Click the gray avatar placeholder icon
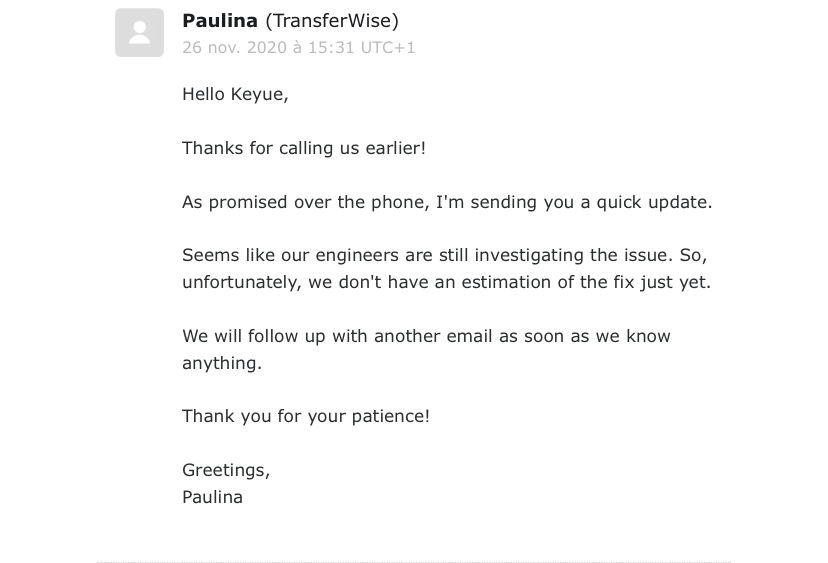 (139, 32)
